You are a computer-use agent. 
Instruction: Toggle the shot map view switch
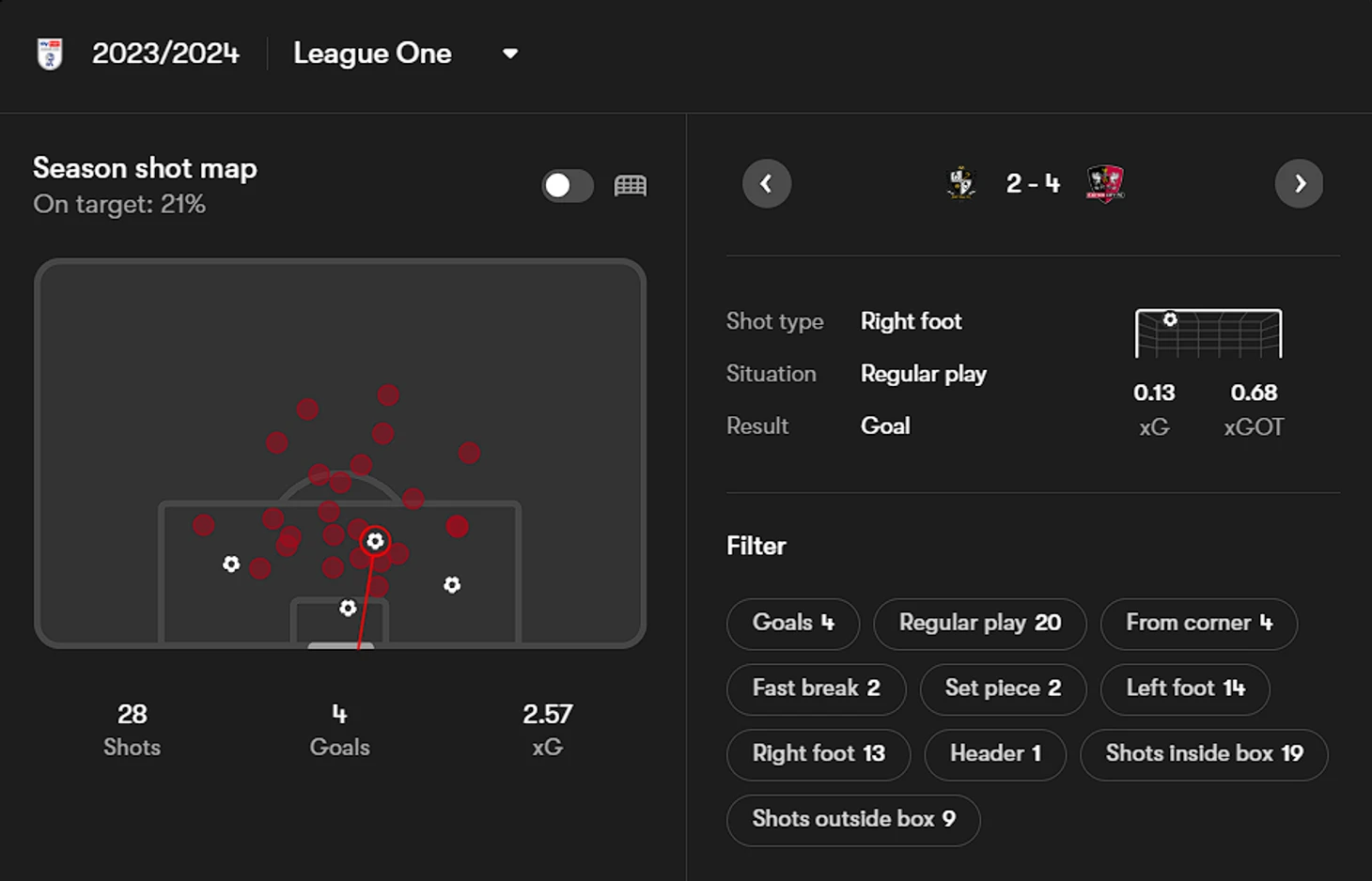[568, 186]
